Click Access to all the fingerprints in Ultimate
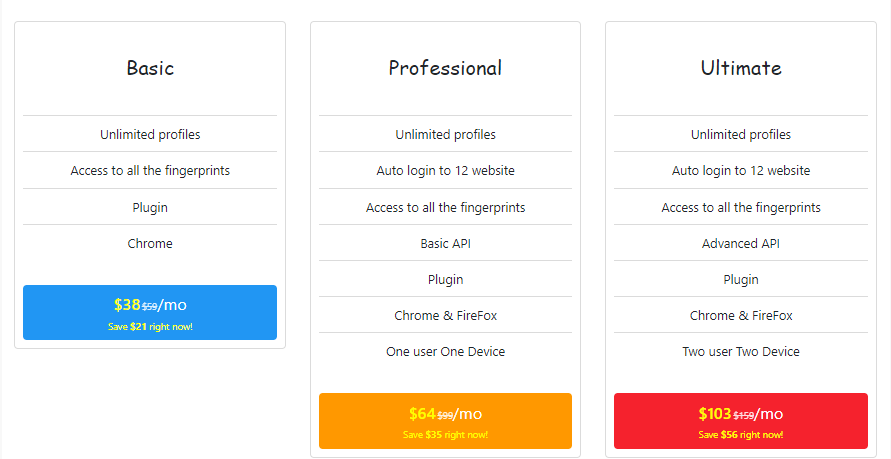 pyautogui.click(x=741, y=207)
